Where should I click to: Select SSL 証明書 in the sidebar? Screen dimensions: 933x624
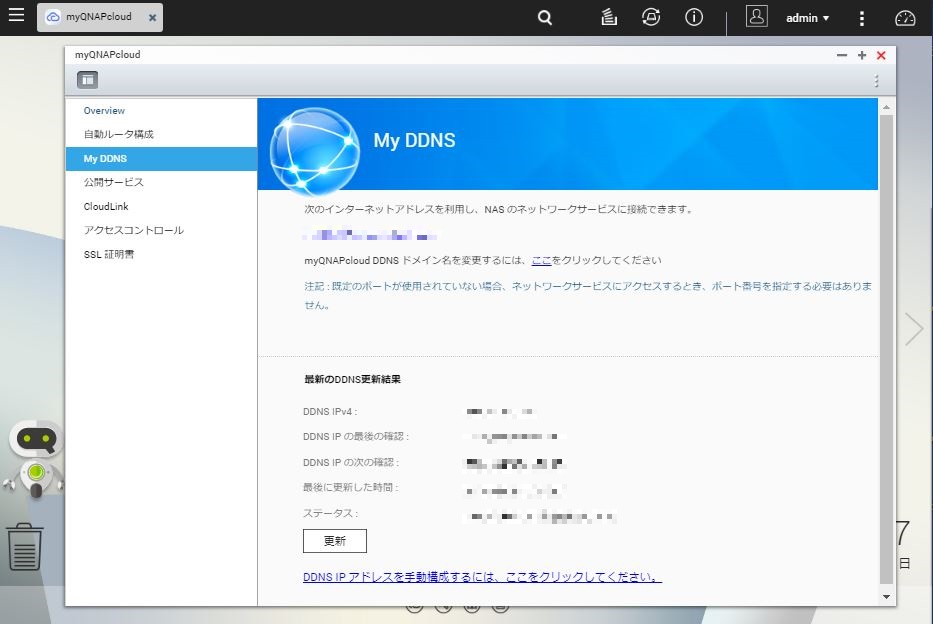point(161,255)
